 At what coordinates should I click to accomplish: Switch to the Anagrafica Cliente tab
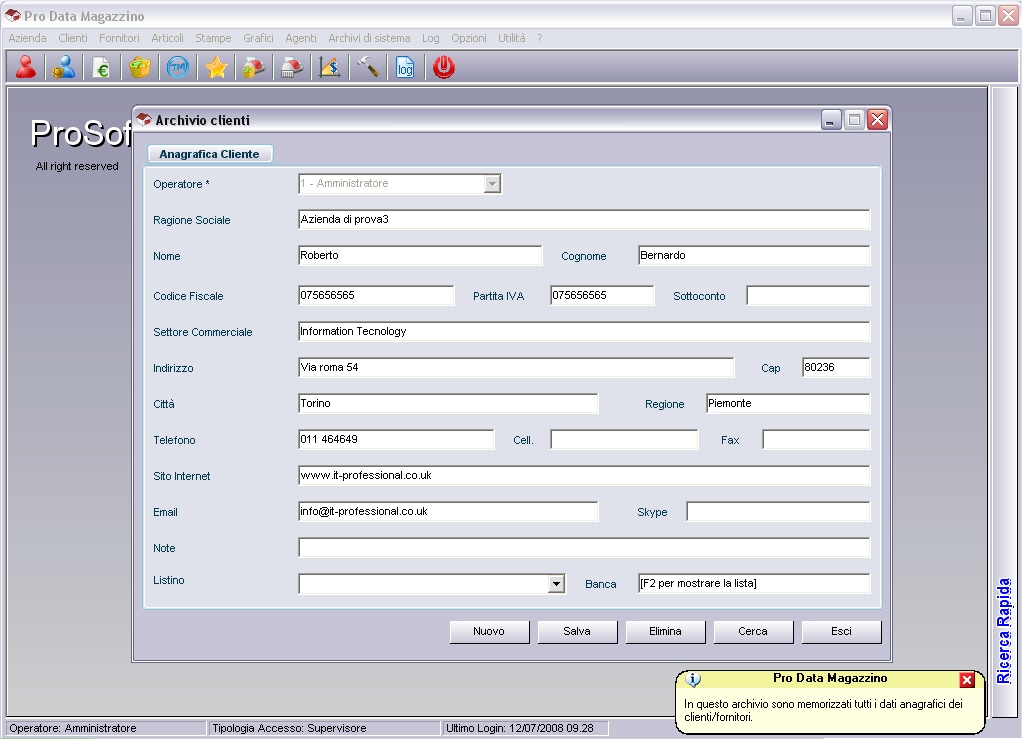[209, 153]
